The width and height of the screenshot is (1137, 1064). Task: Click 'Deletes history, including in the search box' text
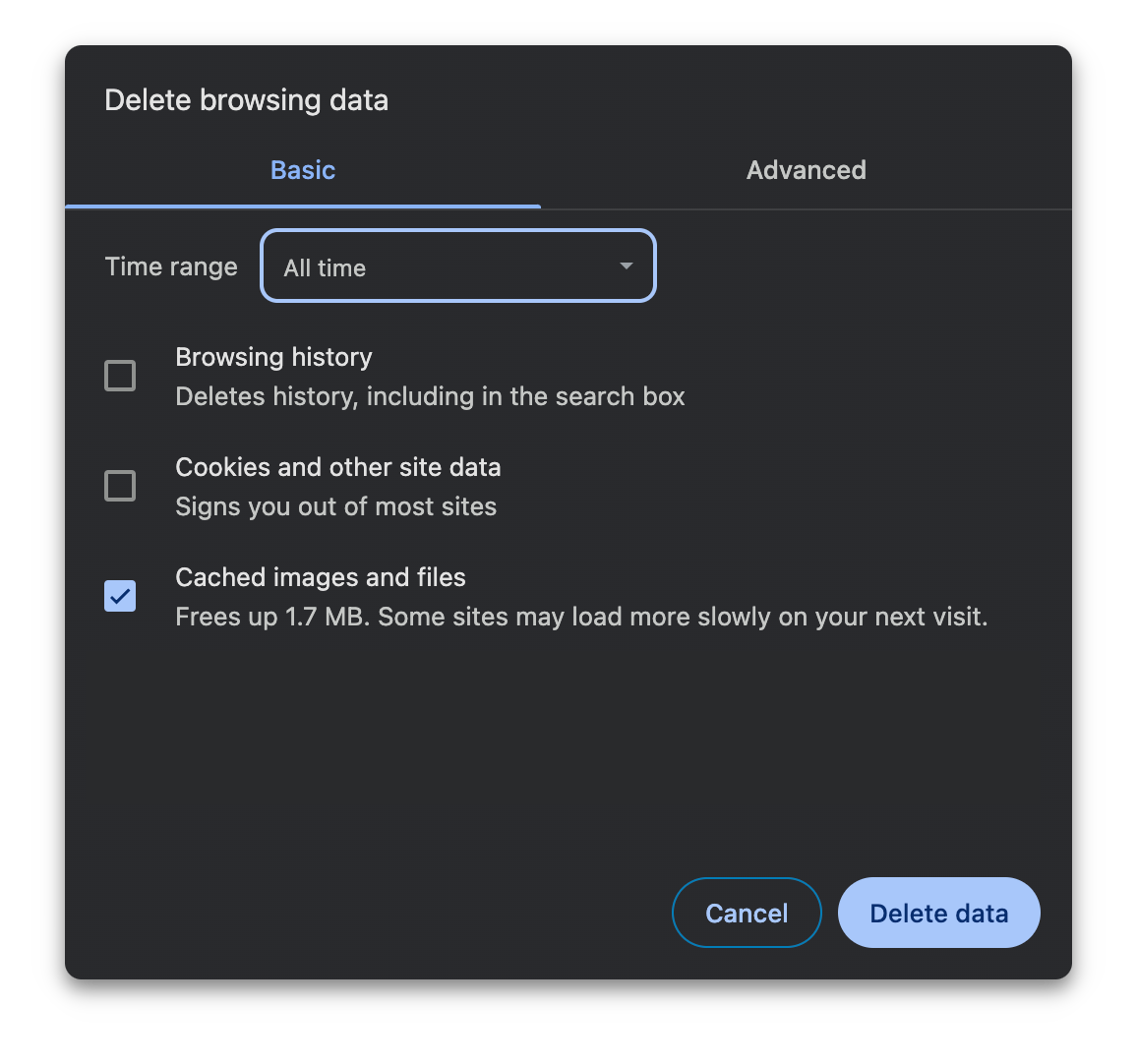click(x=430, y=396)
